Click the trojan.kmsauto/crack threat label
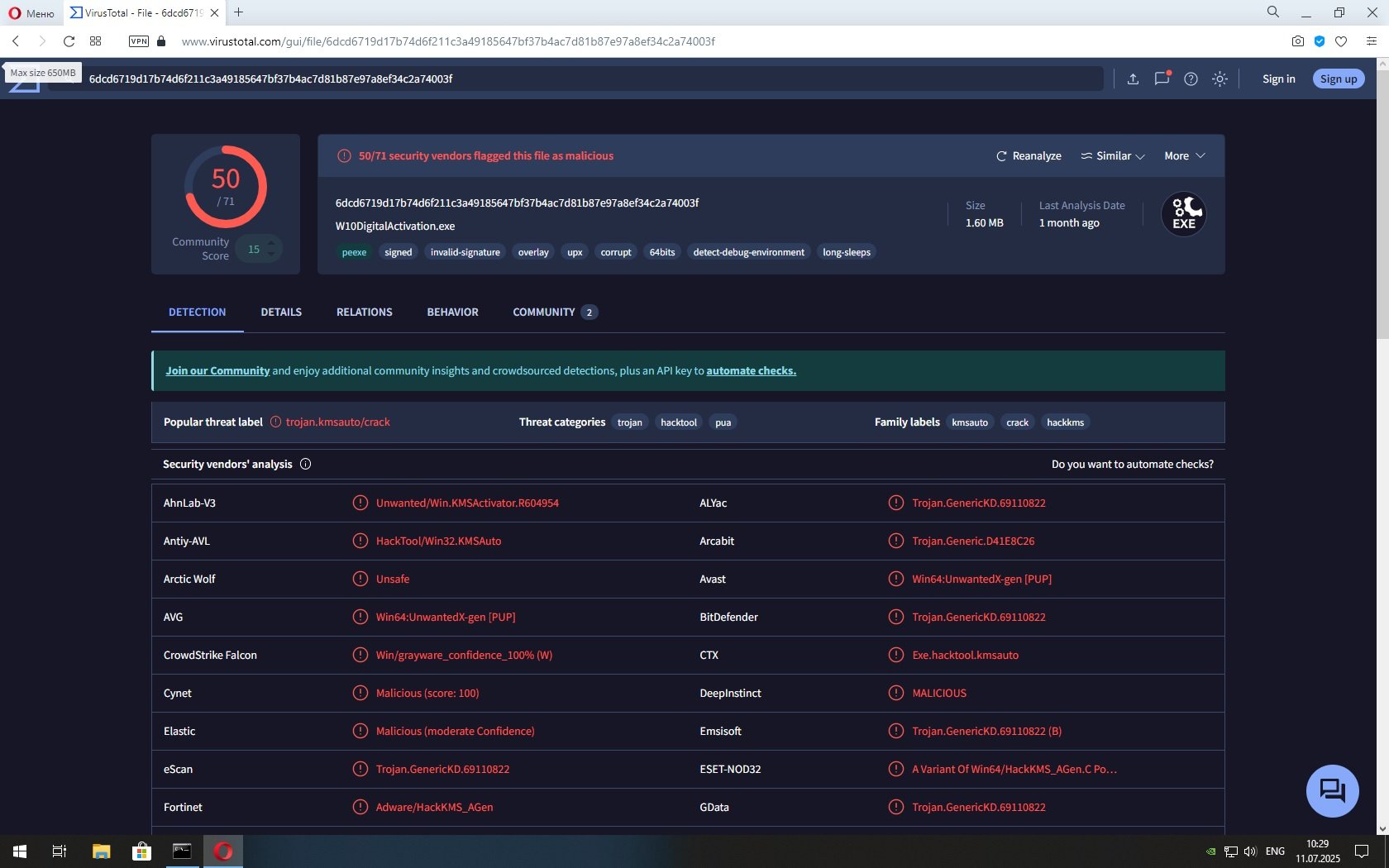Image resolution: width=1389 pixels, height=868 pixels. click(x=338, y=422)
